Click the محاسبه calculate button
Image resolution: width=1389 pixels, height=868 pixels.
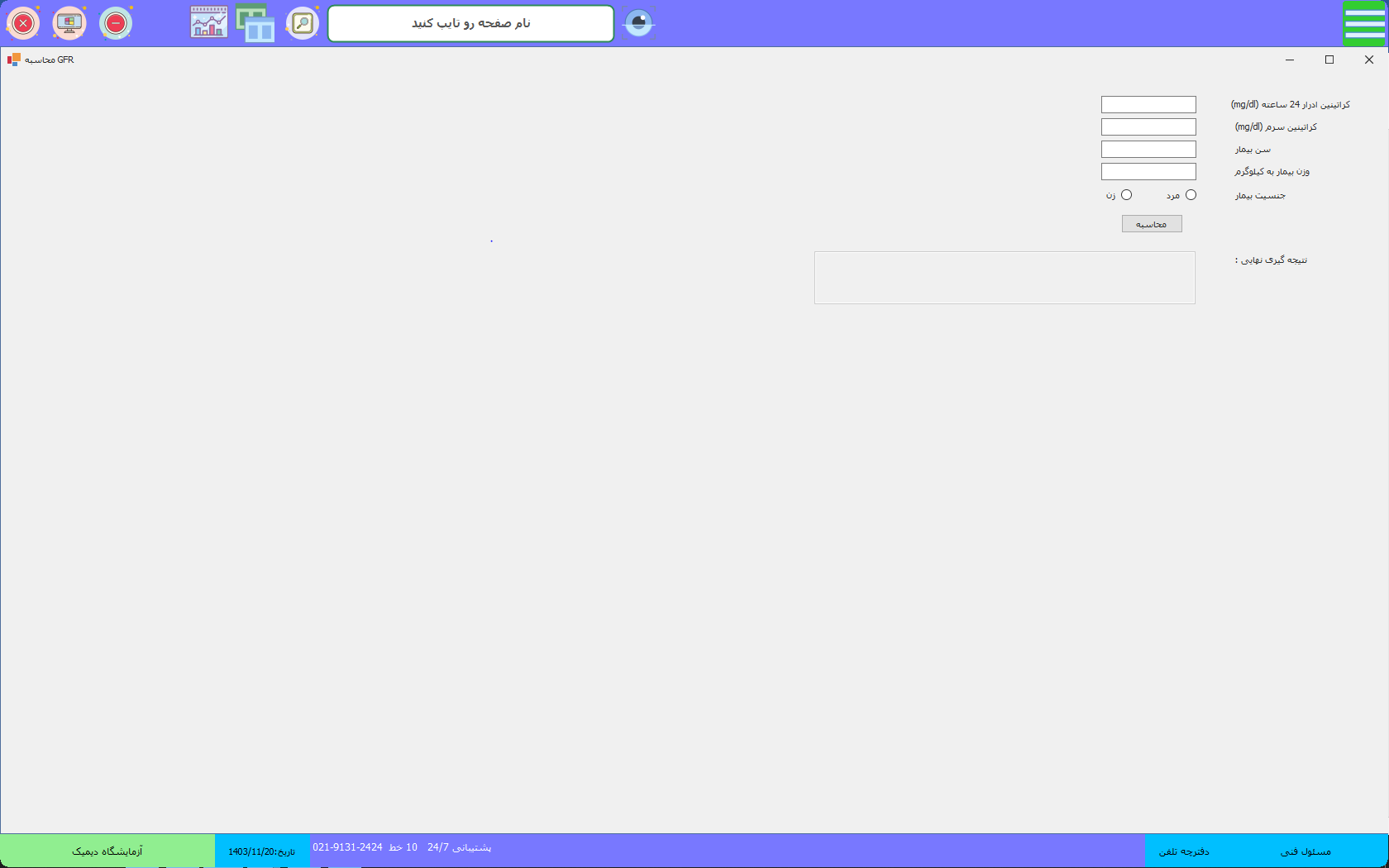point(1152,224)
